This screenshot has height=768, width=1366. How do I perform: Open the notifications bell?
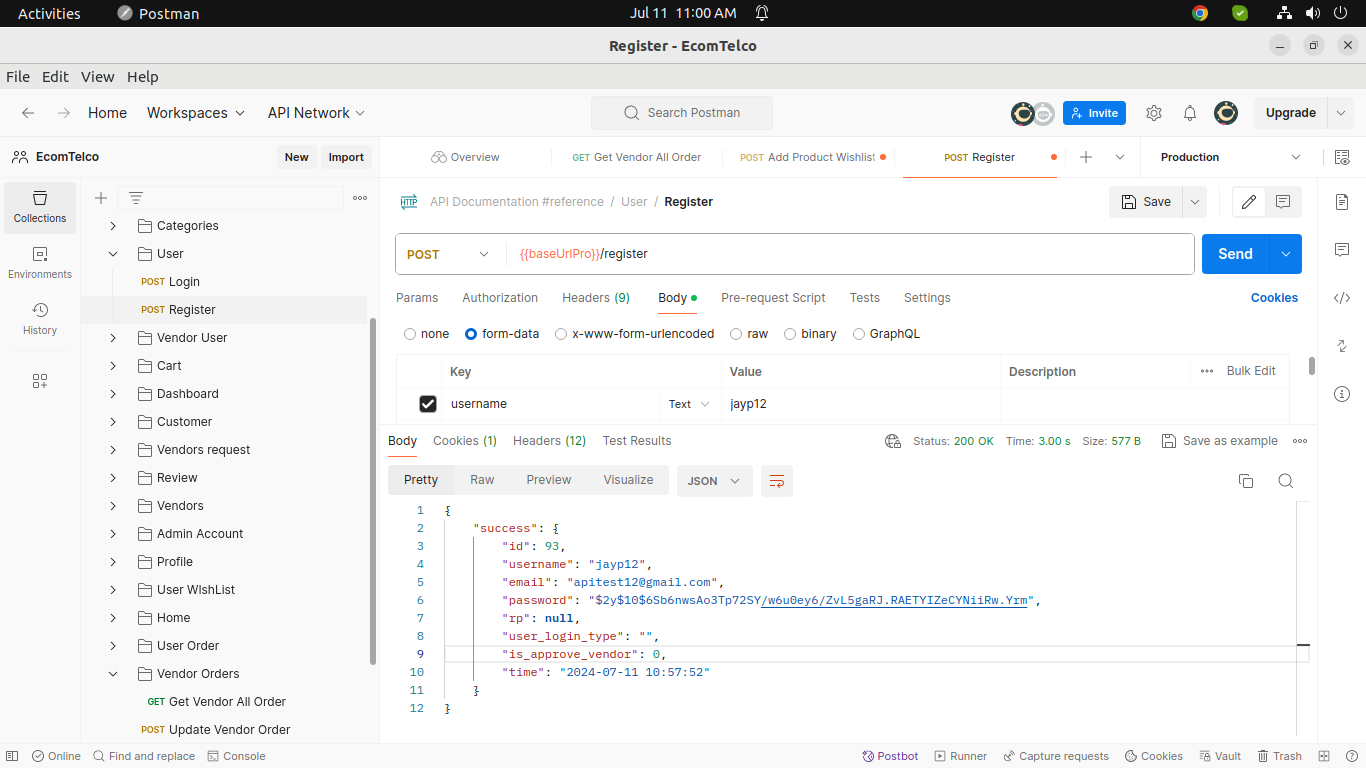[1190, 113]
